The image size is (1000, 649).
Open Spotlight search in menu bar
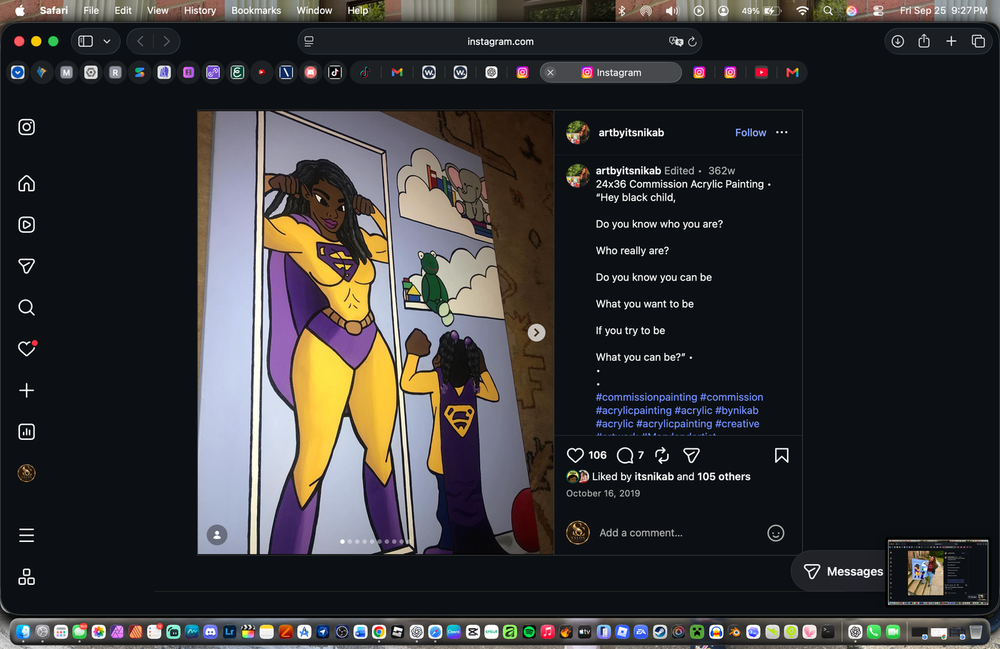tap(828, 10)
